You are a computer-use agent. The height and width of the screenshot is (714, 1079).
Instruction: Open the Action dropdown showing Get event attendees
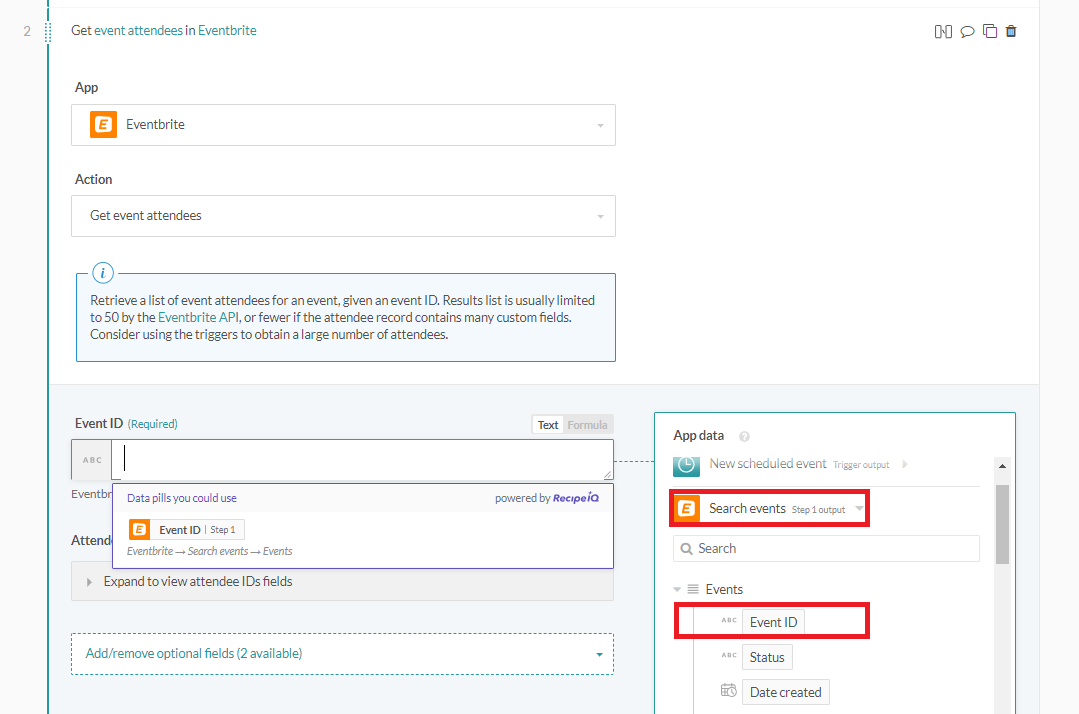343,216
